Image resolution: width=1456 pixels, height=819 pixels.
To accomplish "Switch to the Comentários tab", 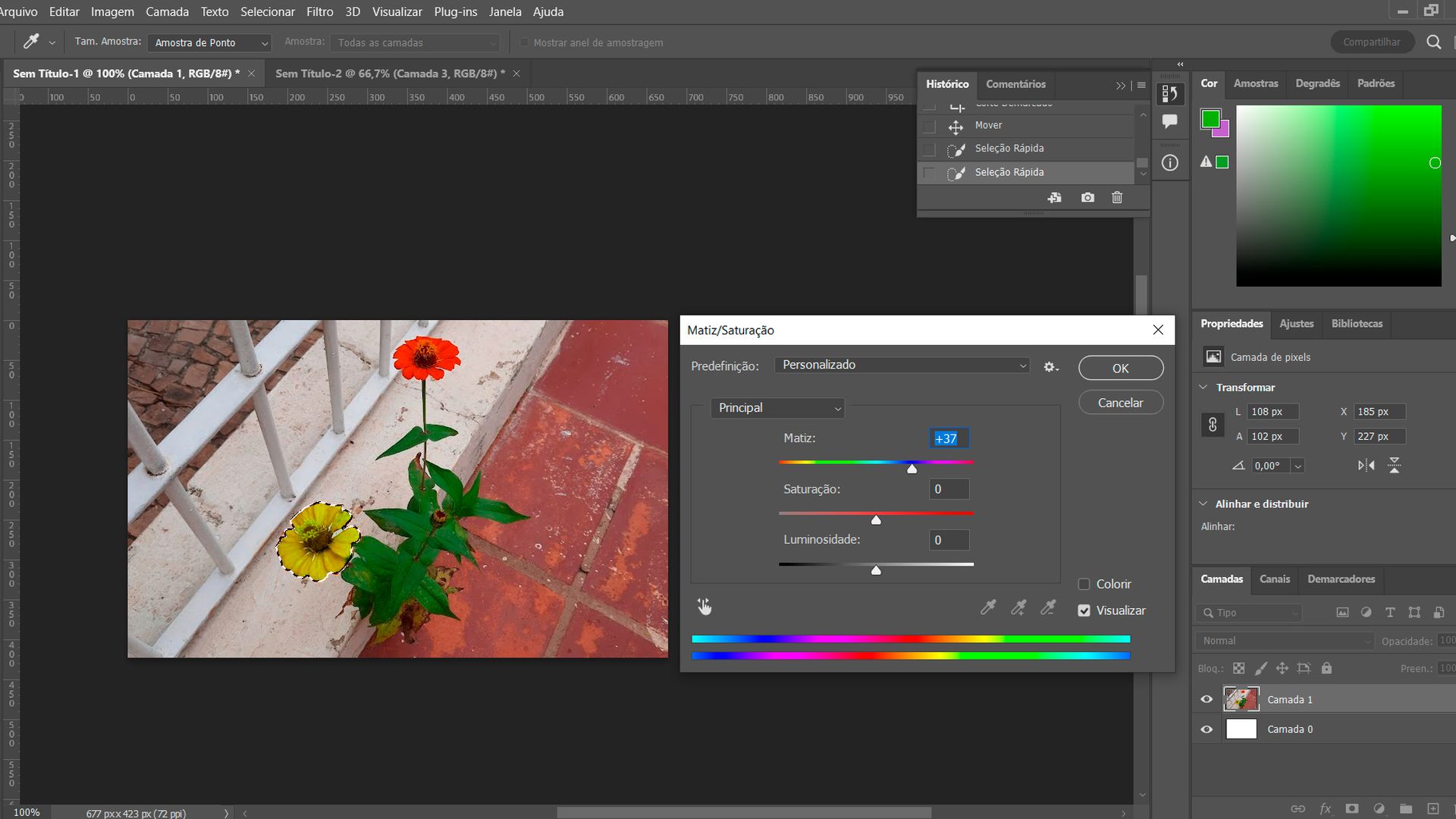I will click(1015, 83).
